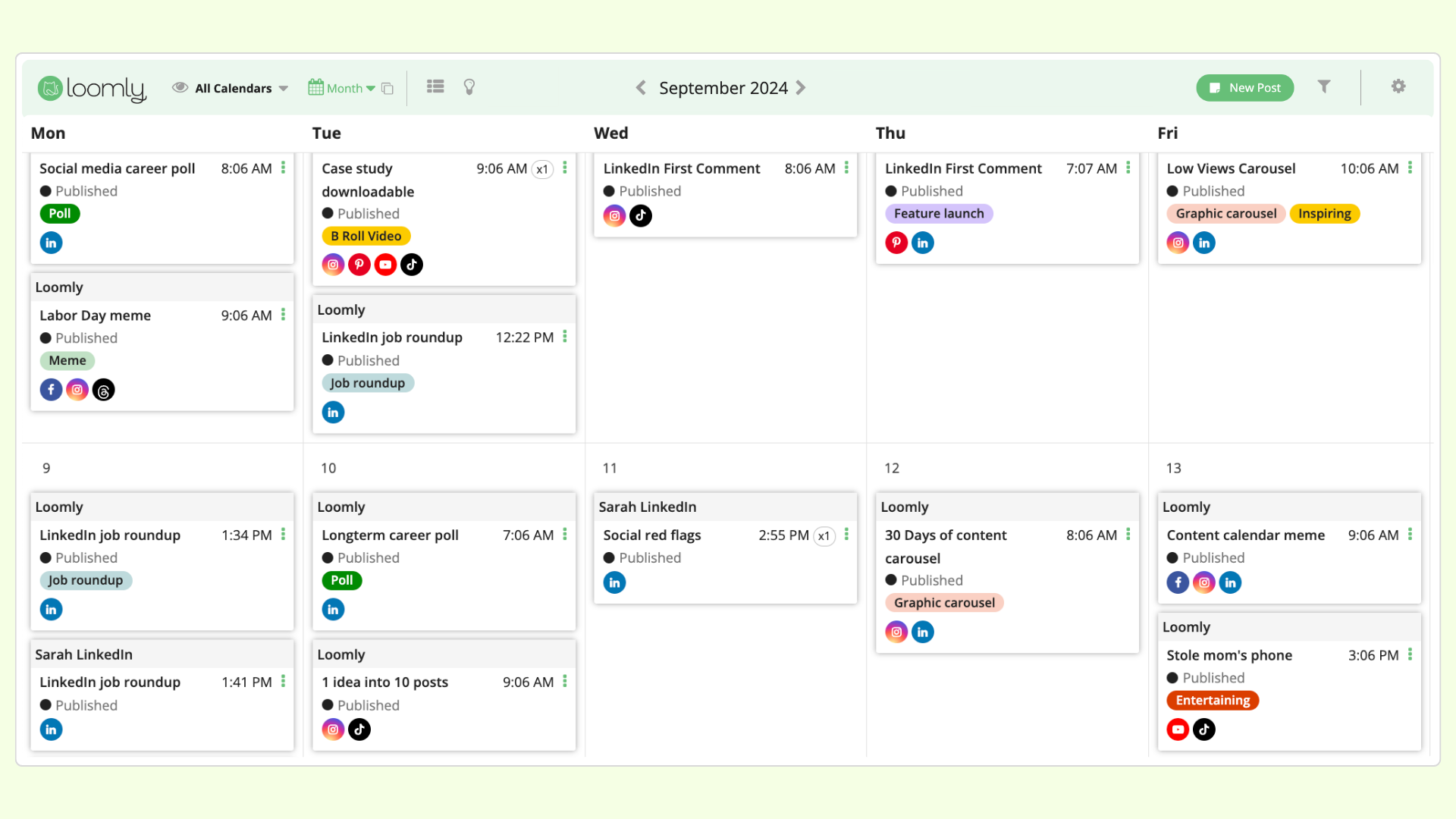Click the yellow B Roll Video label
Viewport: 1456px width, 819px height.
[366, 236]
